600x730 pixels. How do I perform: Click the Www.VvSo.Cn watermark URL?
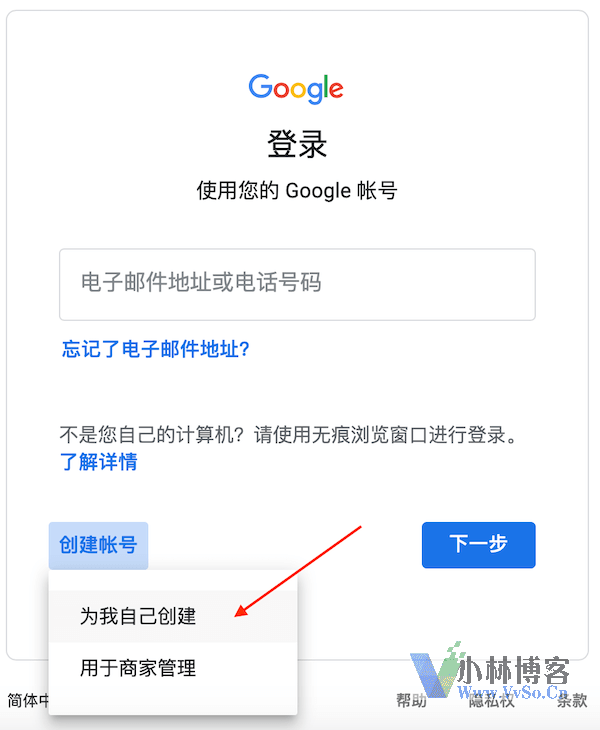pos(513,692)
